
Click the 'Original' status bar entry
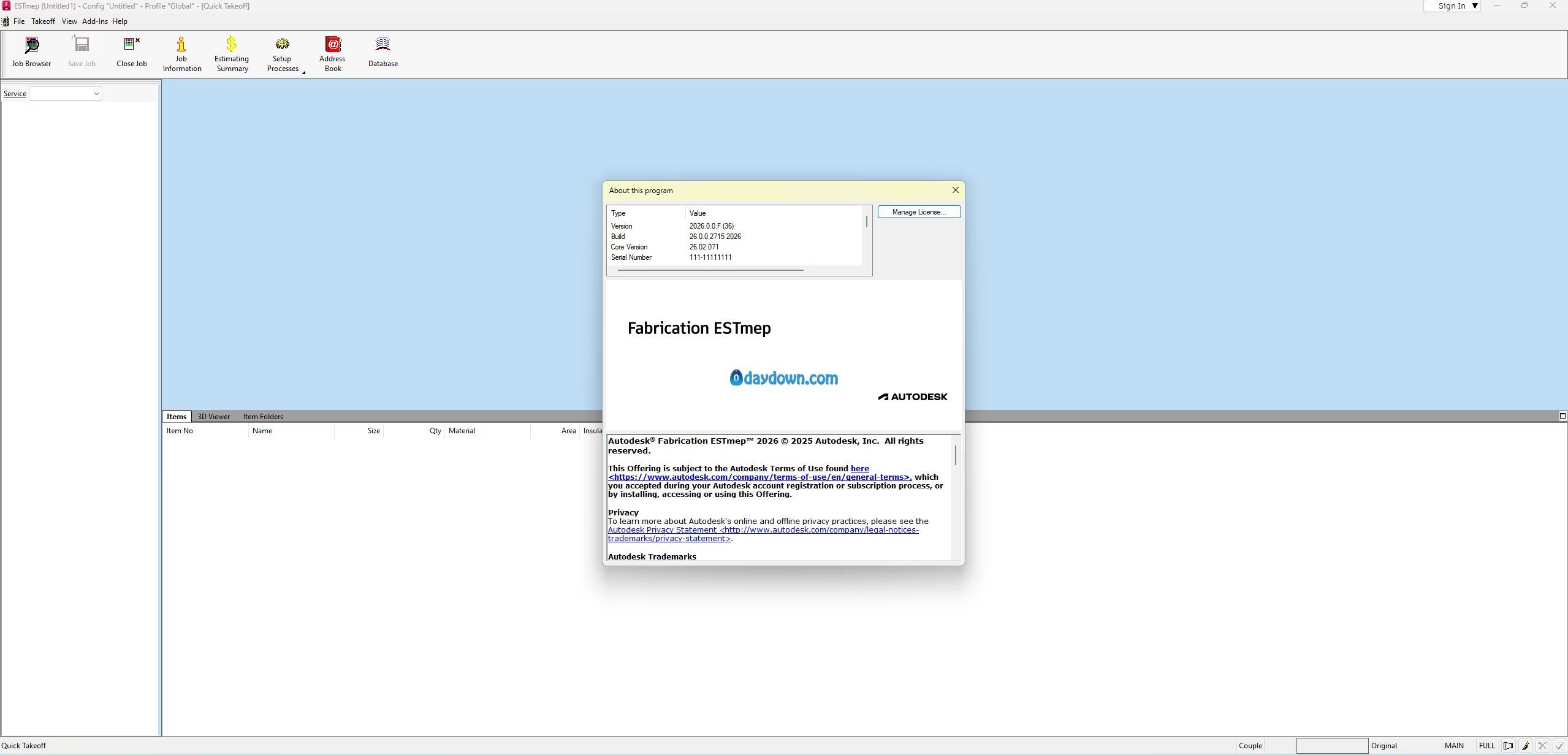tap(1384, 746)
